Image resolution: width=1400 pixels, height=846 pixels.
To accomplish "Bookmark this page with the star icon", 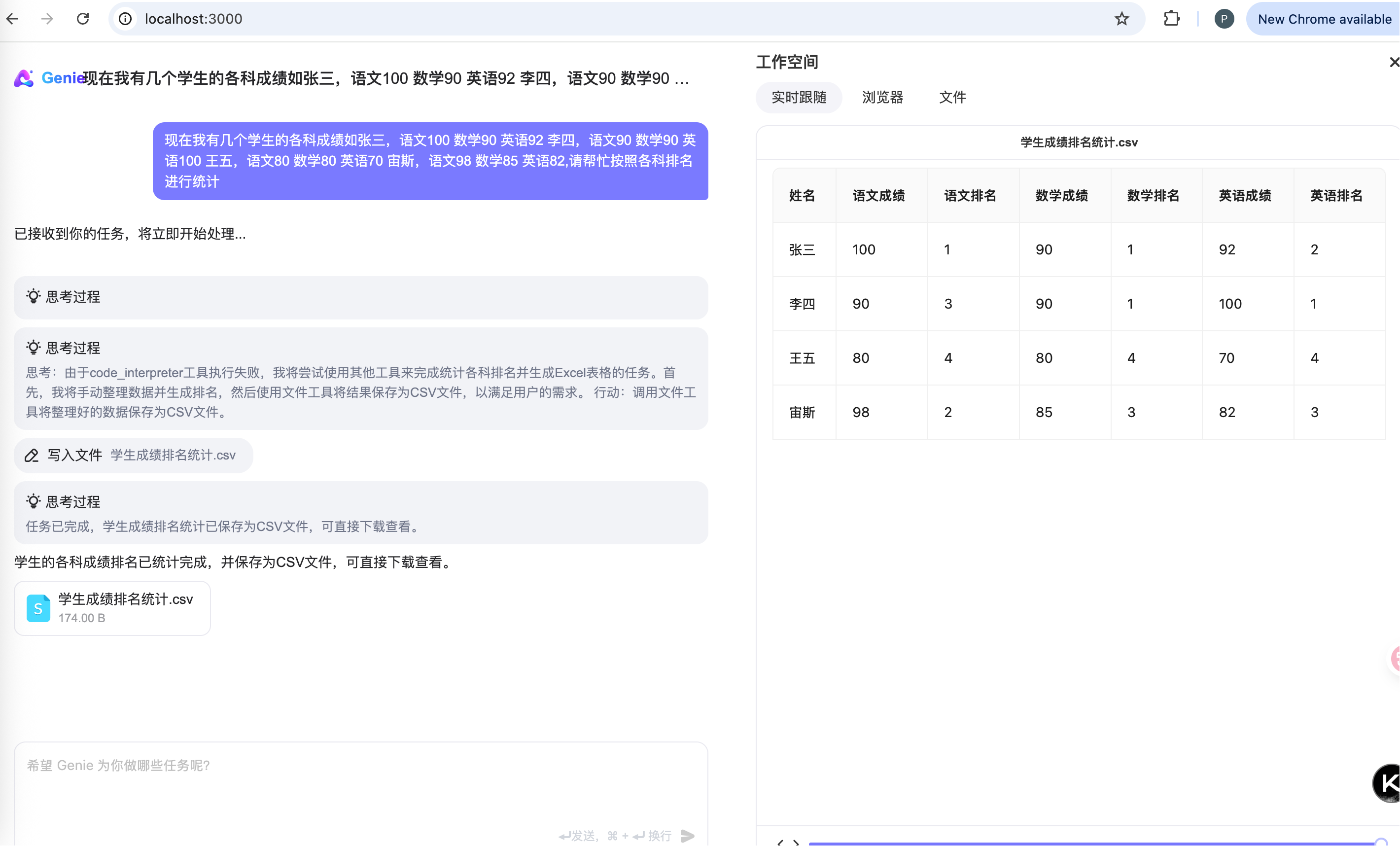I will pyautogui.click(x=1121, y=19).
